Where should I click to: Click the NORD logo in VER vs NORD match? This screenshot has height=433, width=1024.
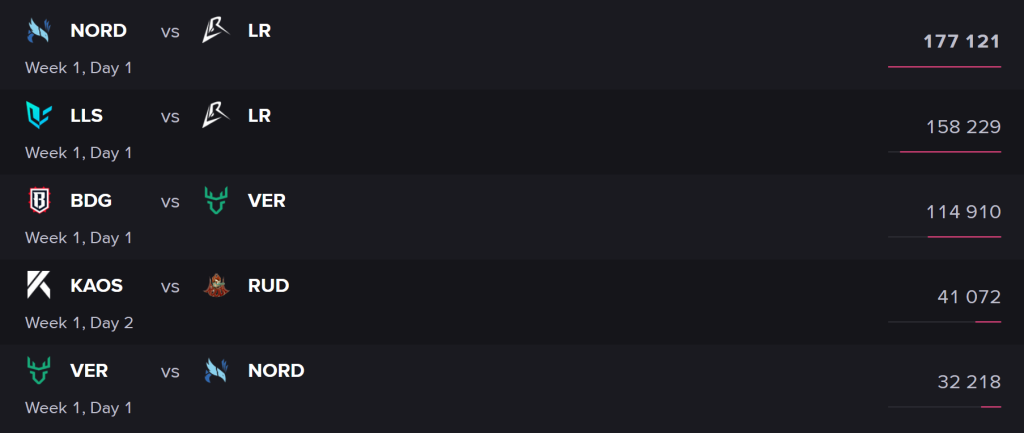click(x=216, y=370)
